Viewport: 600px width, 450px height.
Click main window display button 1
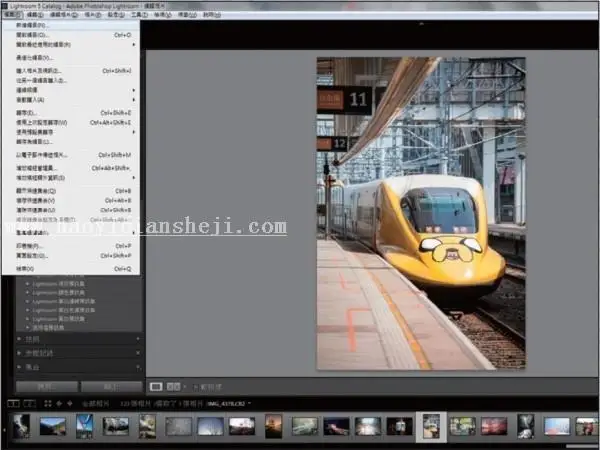(x=13, y=404)
